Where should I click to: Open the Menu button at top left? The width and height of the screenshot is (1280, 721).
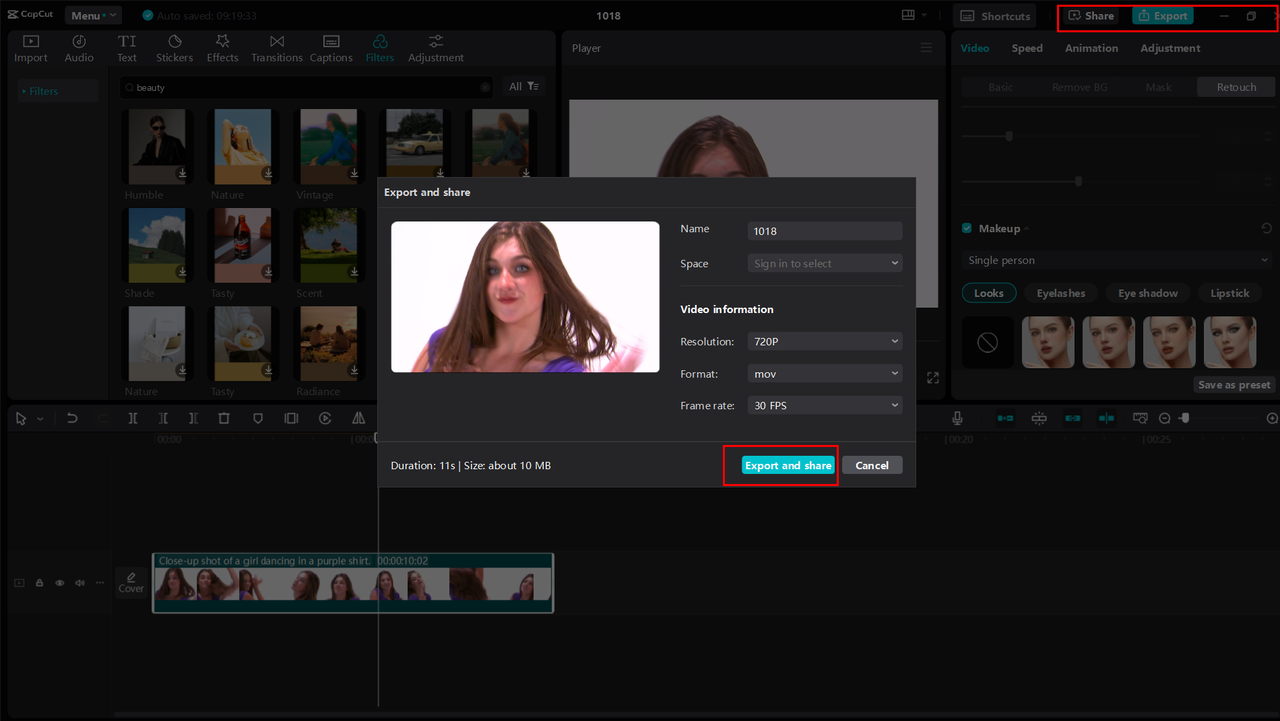point(92,15)
